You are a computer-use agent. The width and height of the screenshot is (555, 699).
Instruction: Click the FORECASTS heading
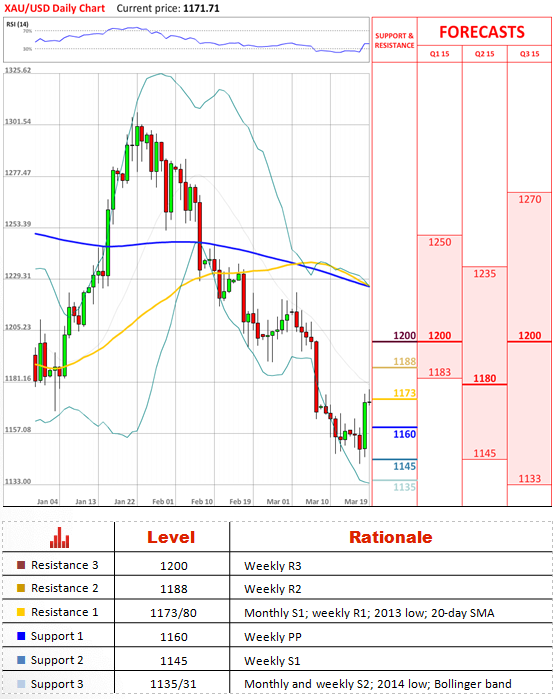[482, 32]
